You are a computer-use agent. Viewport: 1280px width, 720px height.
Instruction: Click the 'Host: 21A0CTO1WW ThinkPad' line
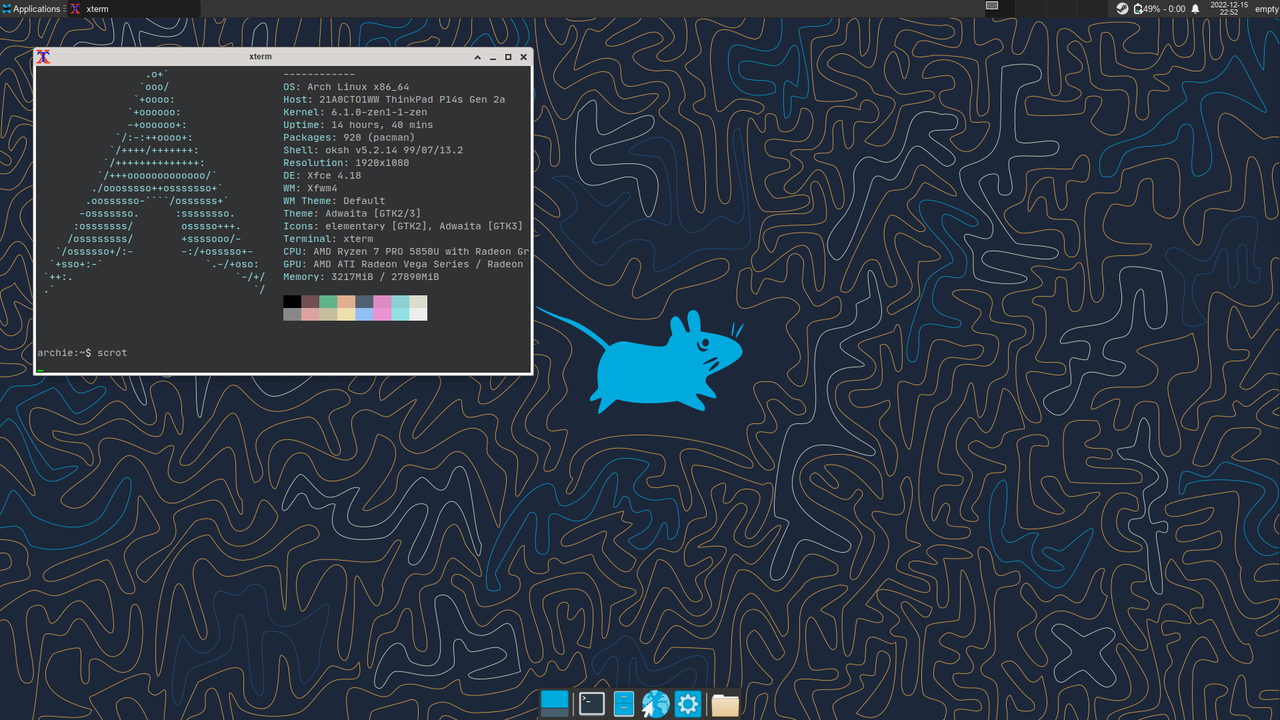[x=394, y=100]
